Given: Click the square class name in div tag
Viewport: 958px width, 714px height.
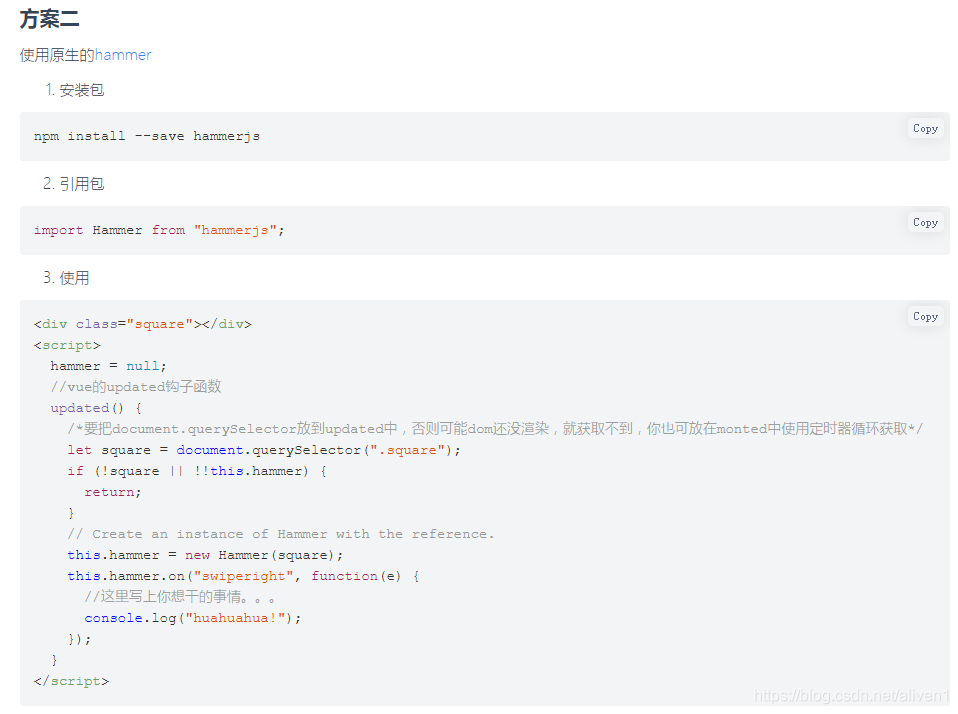Looking at the screenshot, I should [x=159, y=323].
